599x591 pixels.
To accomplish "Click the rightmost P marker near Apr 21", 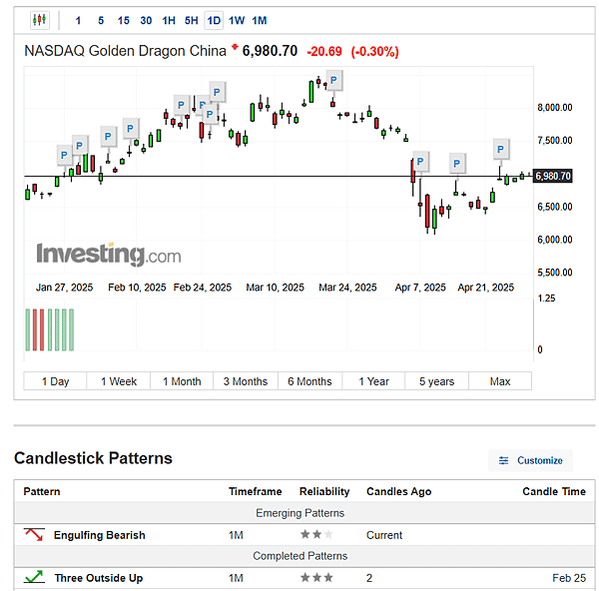I will 500,149.
